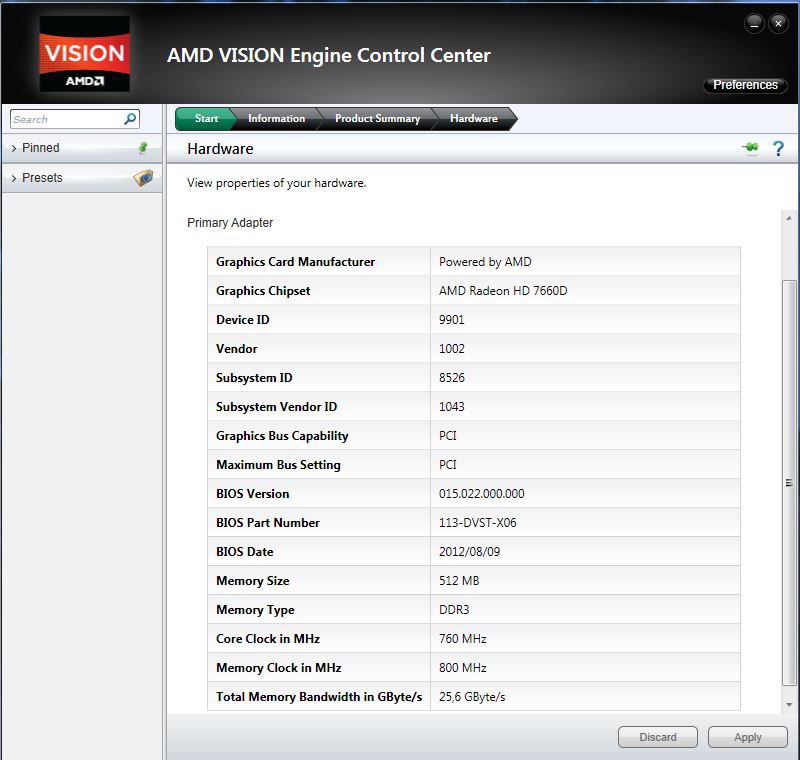Go to the Start breadcrumb tab
Image resolution: width=800 pixels, height=760 pixels.
tap(206, 119)
